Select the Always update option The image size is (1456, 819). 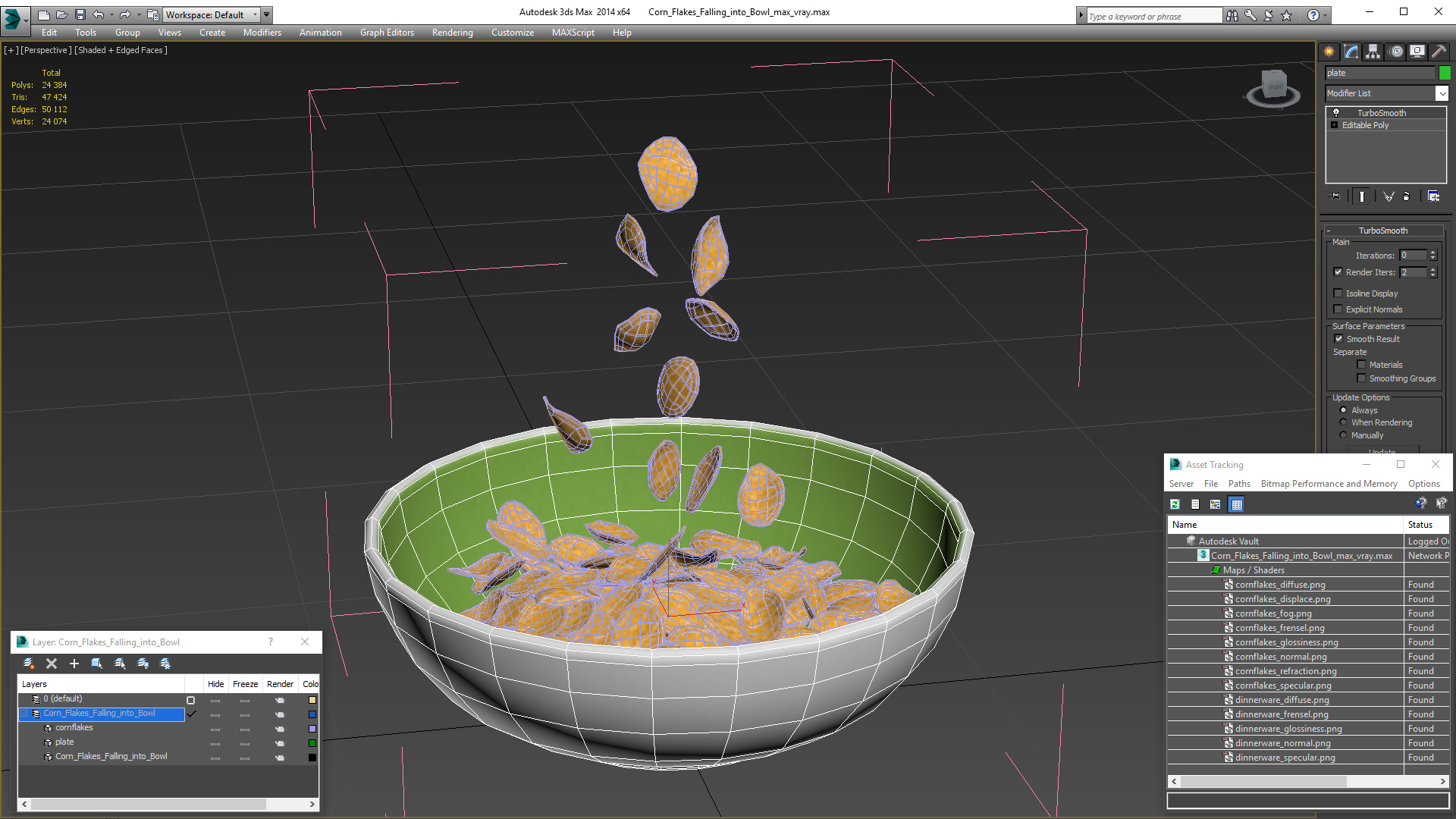tap(1343, 410)
